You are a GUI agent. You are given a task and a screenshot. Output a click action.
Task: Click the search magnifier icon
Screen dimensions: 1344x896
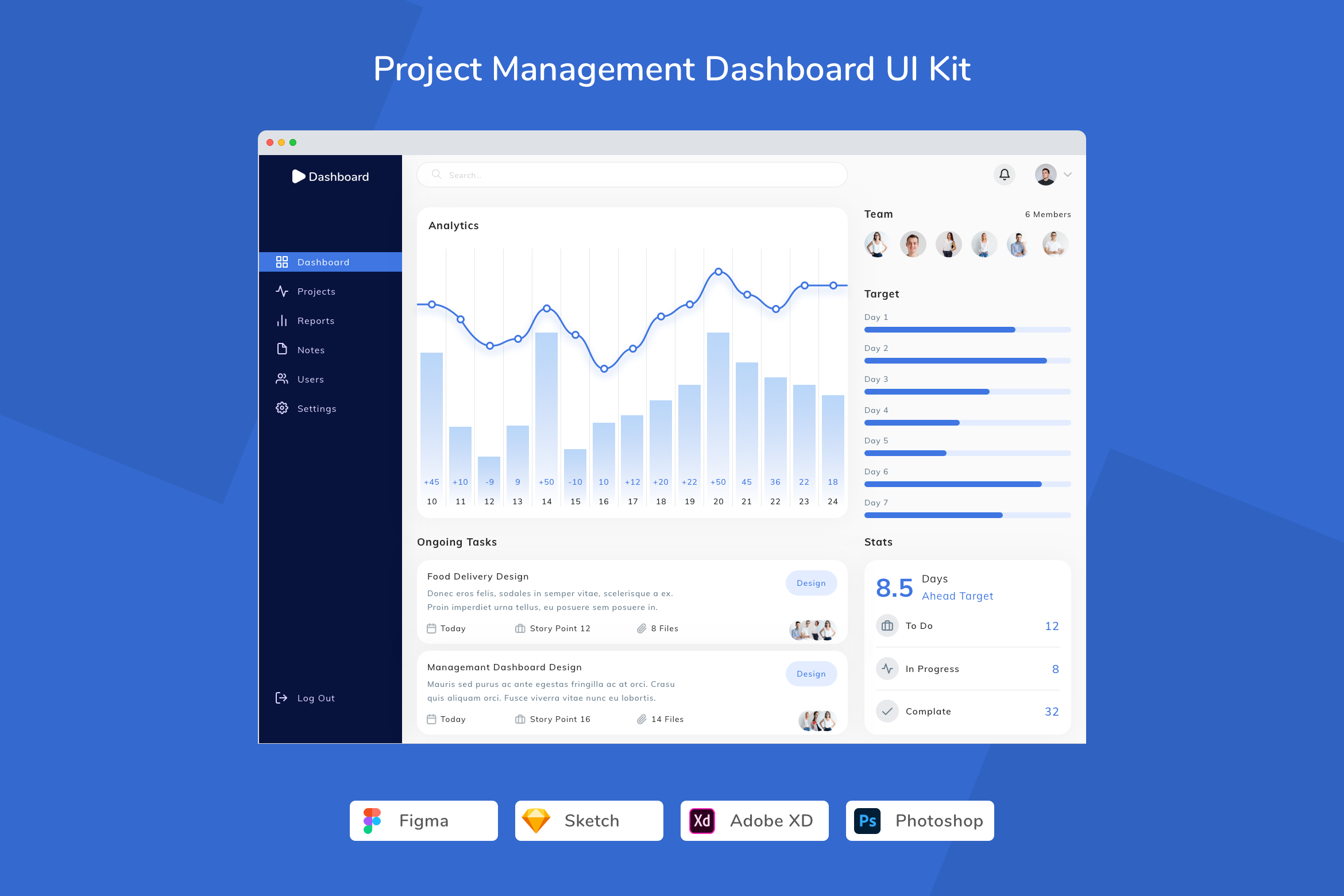click(x=437, y=174)
